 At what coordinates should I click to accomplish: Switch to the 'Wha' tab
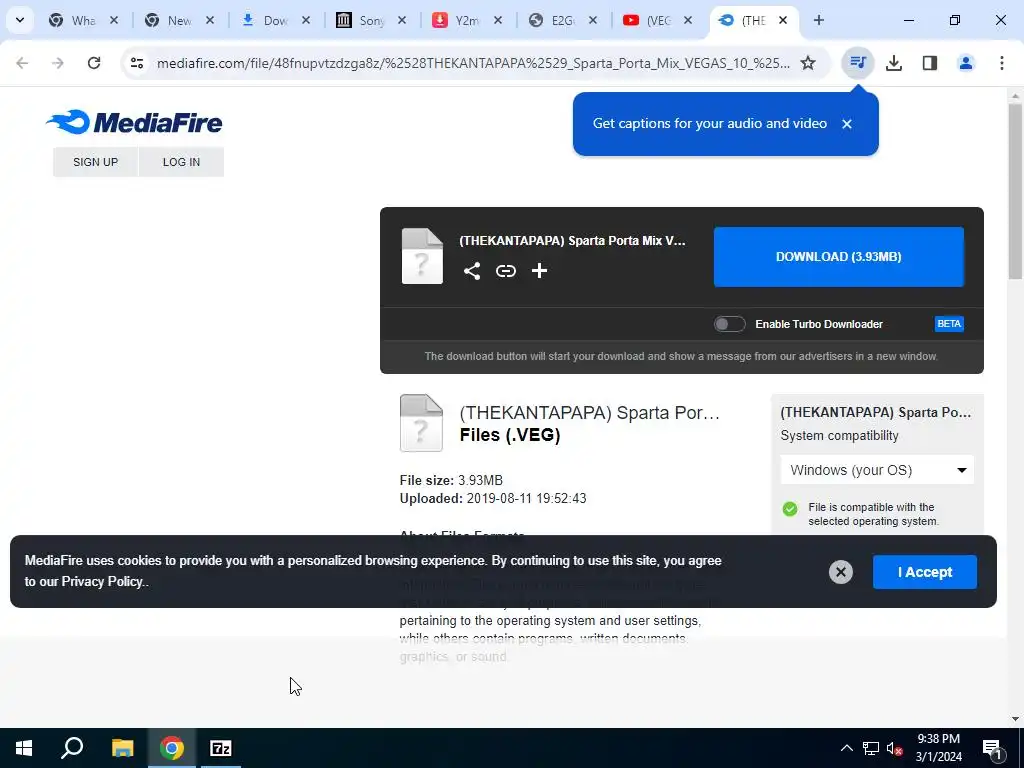click(x=82, y=20)
